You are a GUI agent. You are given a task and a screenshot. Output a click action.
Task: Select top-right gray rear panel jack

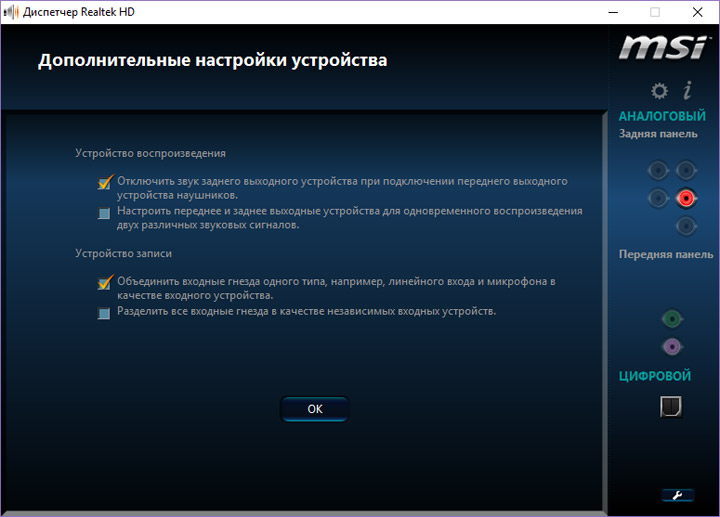(x=686, y=171)
